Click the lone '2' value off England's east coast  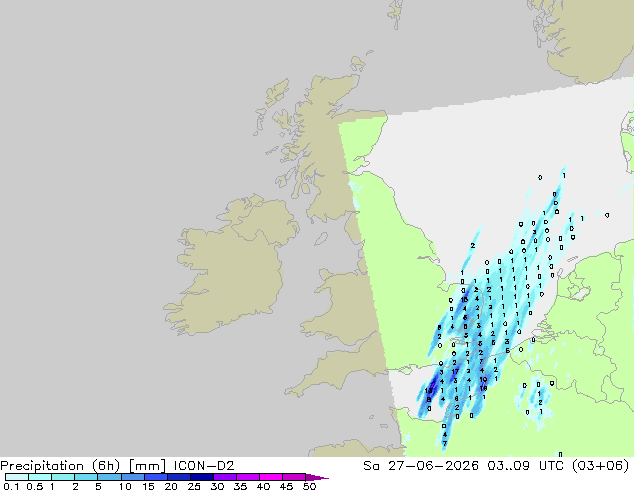tap(473, 245)
